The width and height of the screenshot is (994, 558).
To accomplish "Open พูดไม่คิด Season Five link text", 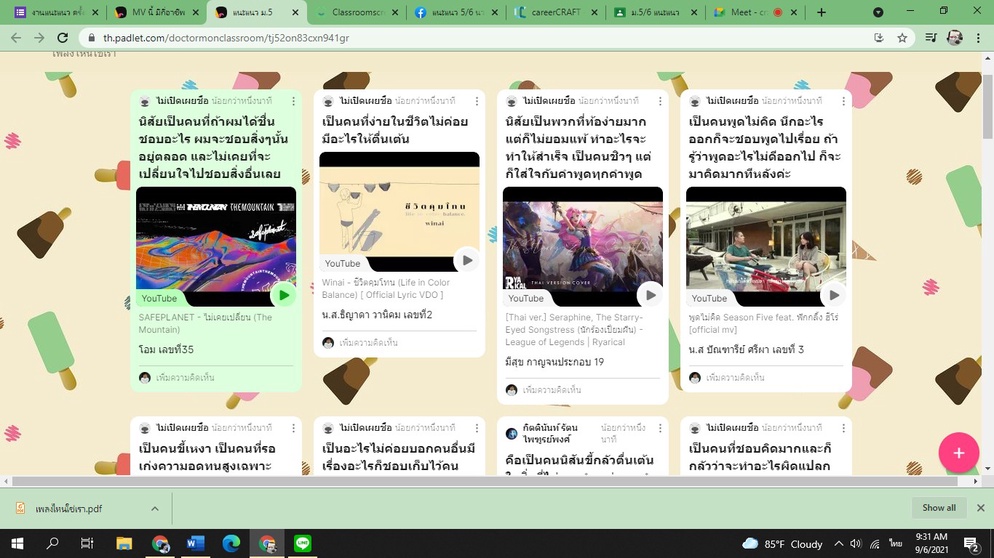I will [763, 323].
